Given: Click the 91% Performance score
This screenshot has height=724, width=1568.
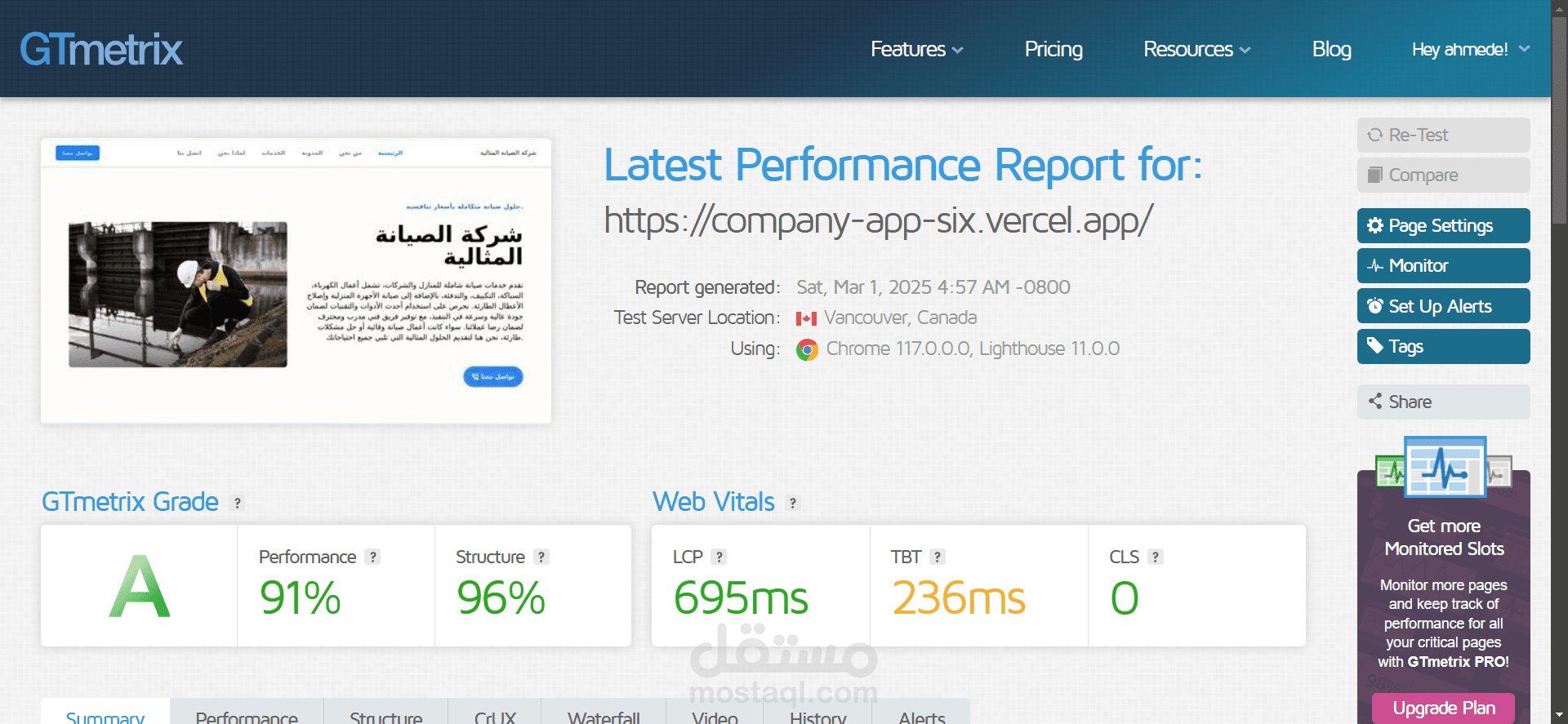Looking at the screenshot, I should 300,597.
